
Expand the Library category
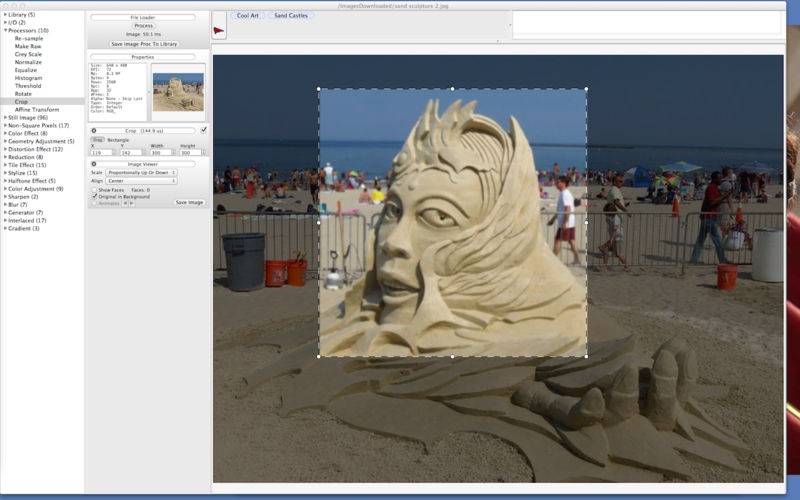click(5, 15)
